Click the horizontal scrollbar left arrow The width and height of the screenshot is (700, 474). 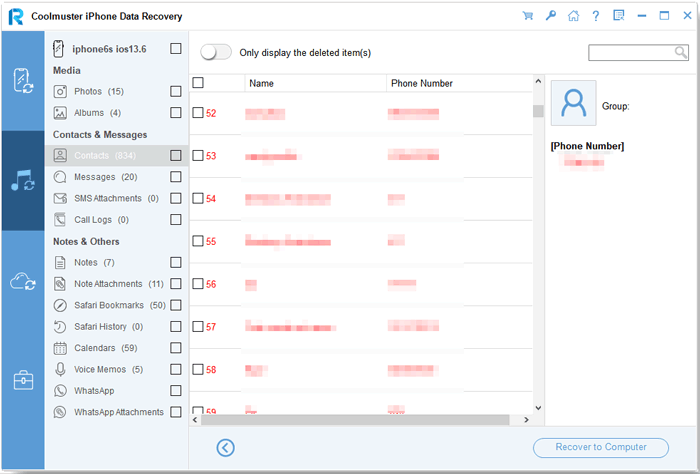tap(195, 420)
